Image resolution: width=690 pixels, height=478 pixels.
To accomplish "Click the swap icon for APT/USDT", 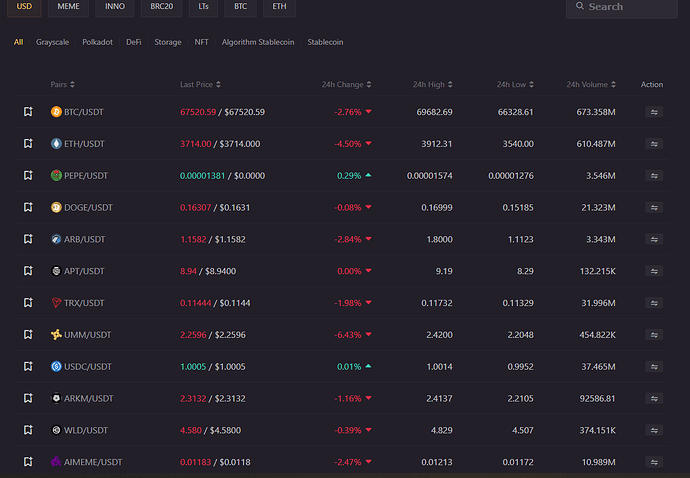I will coord(654,271).
